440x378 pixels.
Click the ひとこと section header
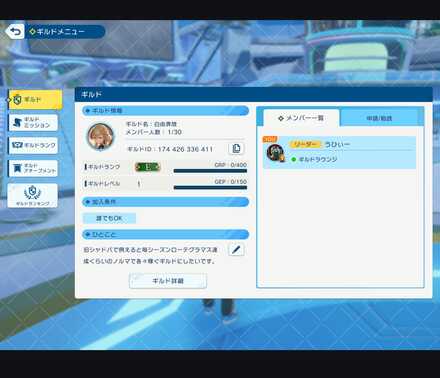pos(165,235)
